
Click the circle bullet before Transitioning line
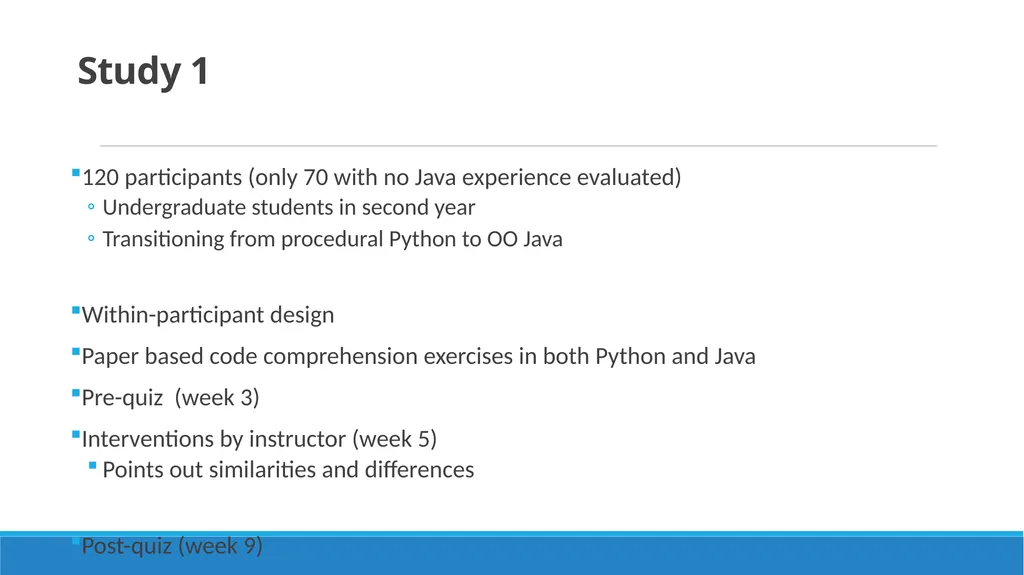pyautogui.click(x=91, y=238)
